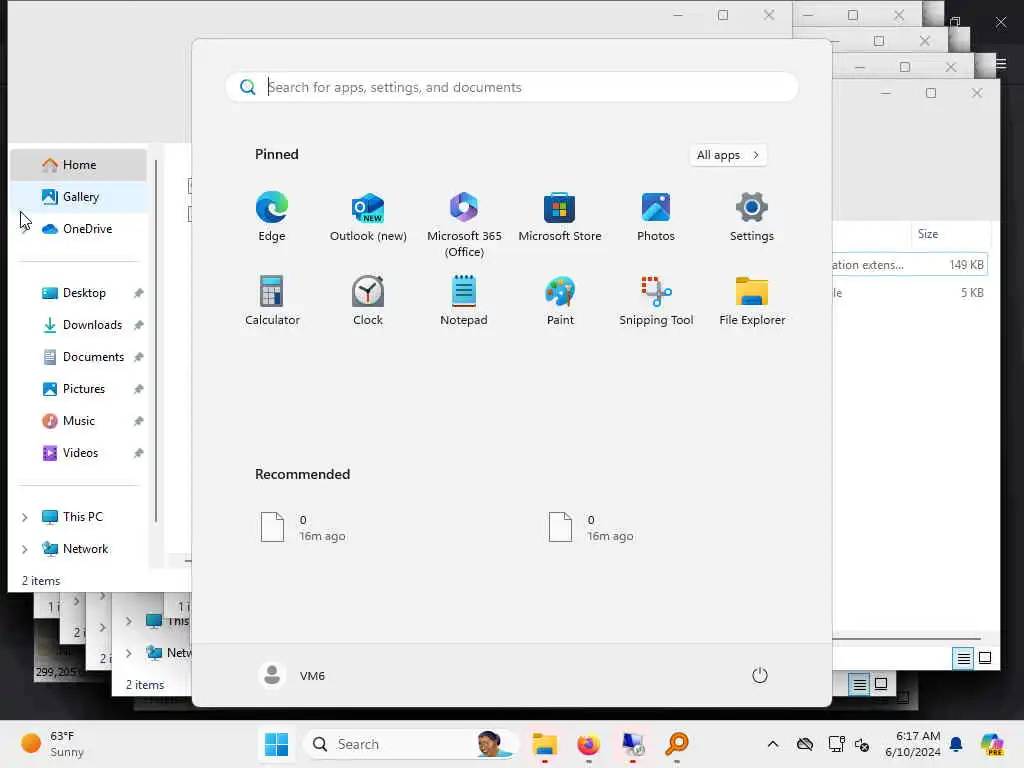Click the pin icon next to Videos
The width and height of the screenshot is (1024, 768).
pyautogui.click(x=138, y=453)
